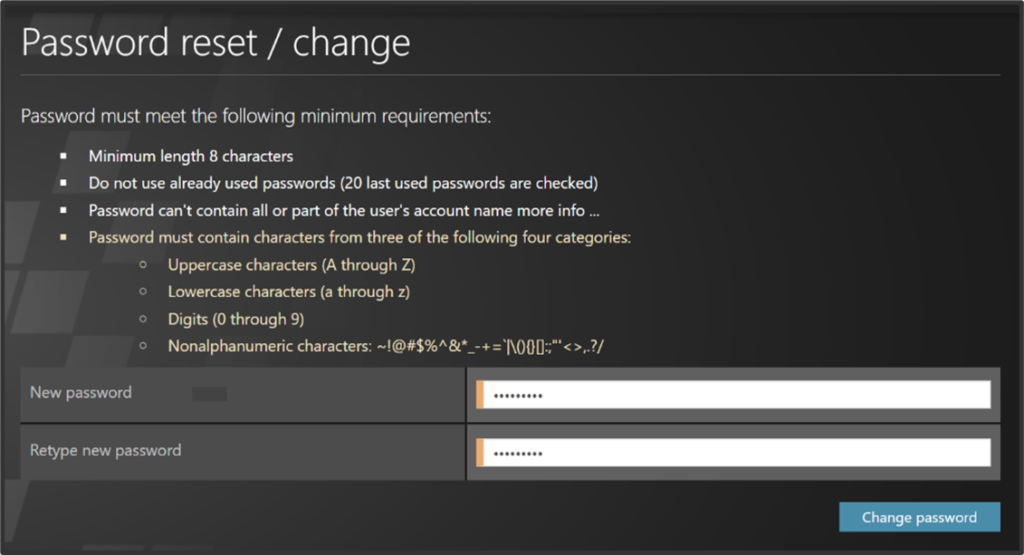The height and width of the screenshot is (555, 1024).
Task: Click the circle bullet beside Uppercase characters
Action: tap(143, 265)
